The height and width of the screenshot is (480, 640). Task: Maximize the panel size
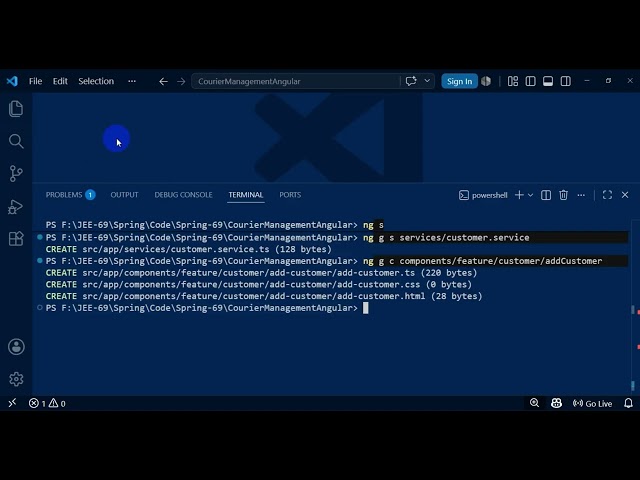click(607, 195)
